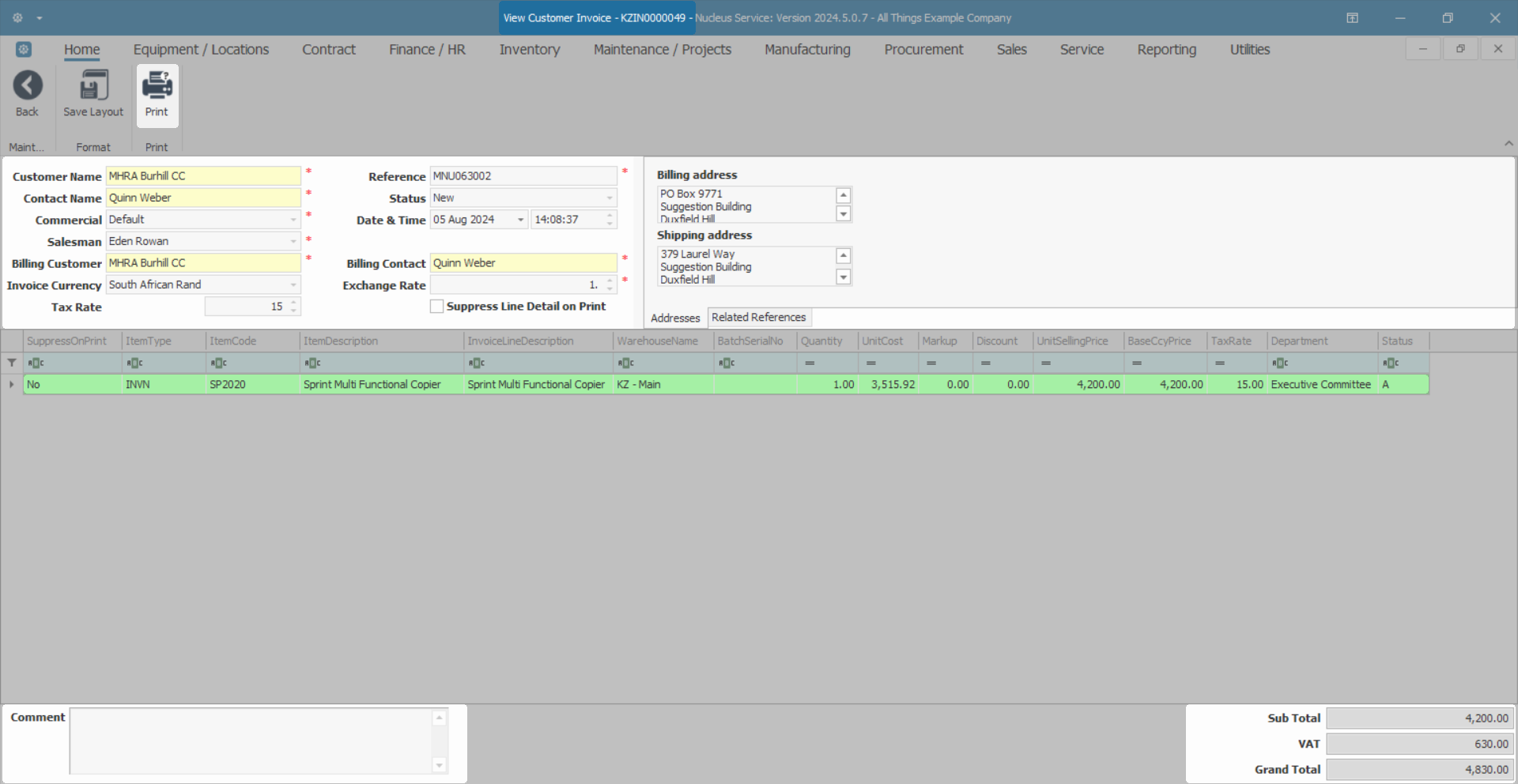The image size is (1518, 784).
Task: Click the Quantity equals filter icon
Action: pyautogui.click(x=810, y=363)
